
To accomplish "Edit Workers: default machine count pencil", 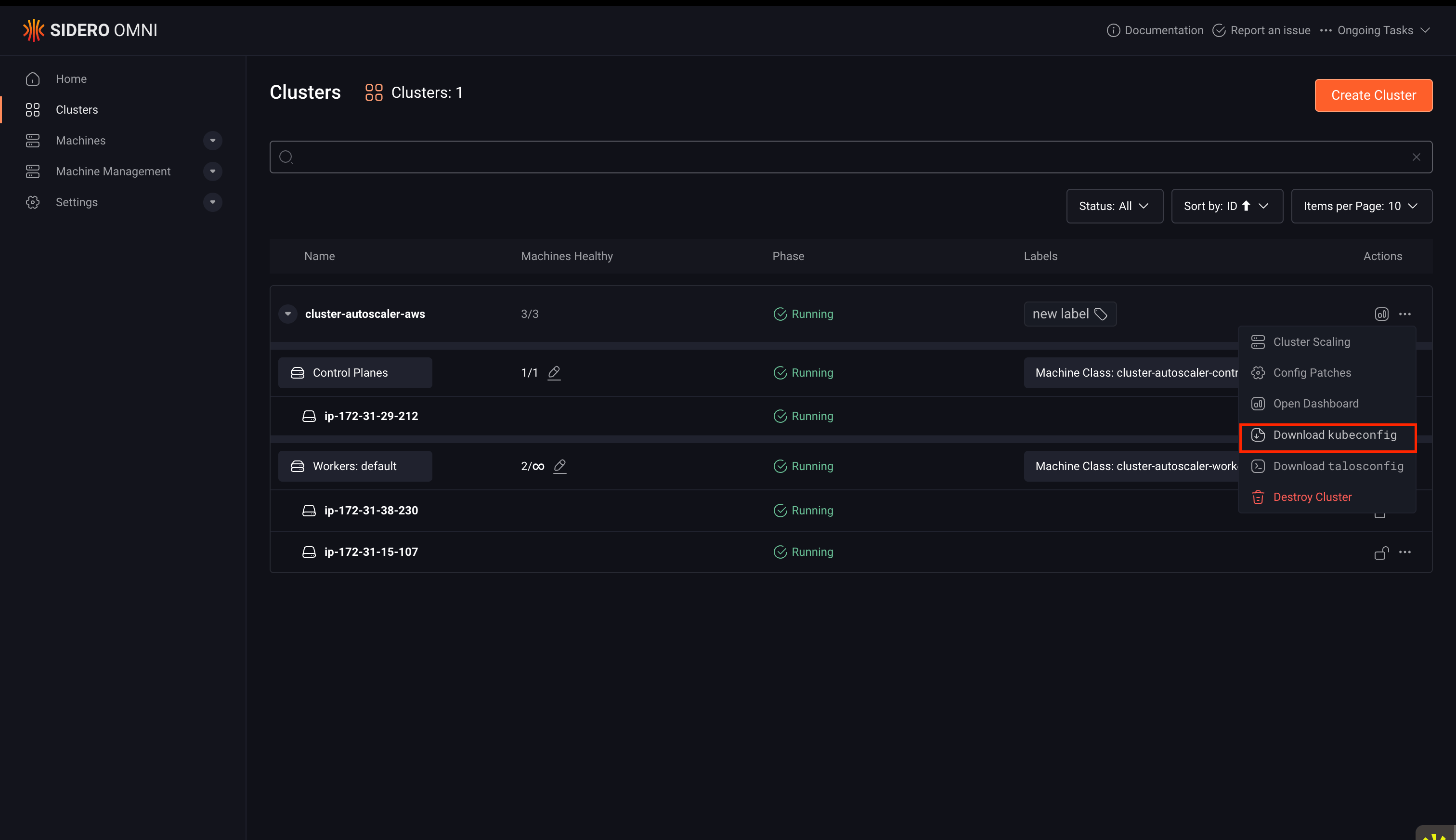I will click(560, 466).
